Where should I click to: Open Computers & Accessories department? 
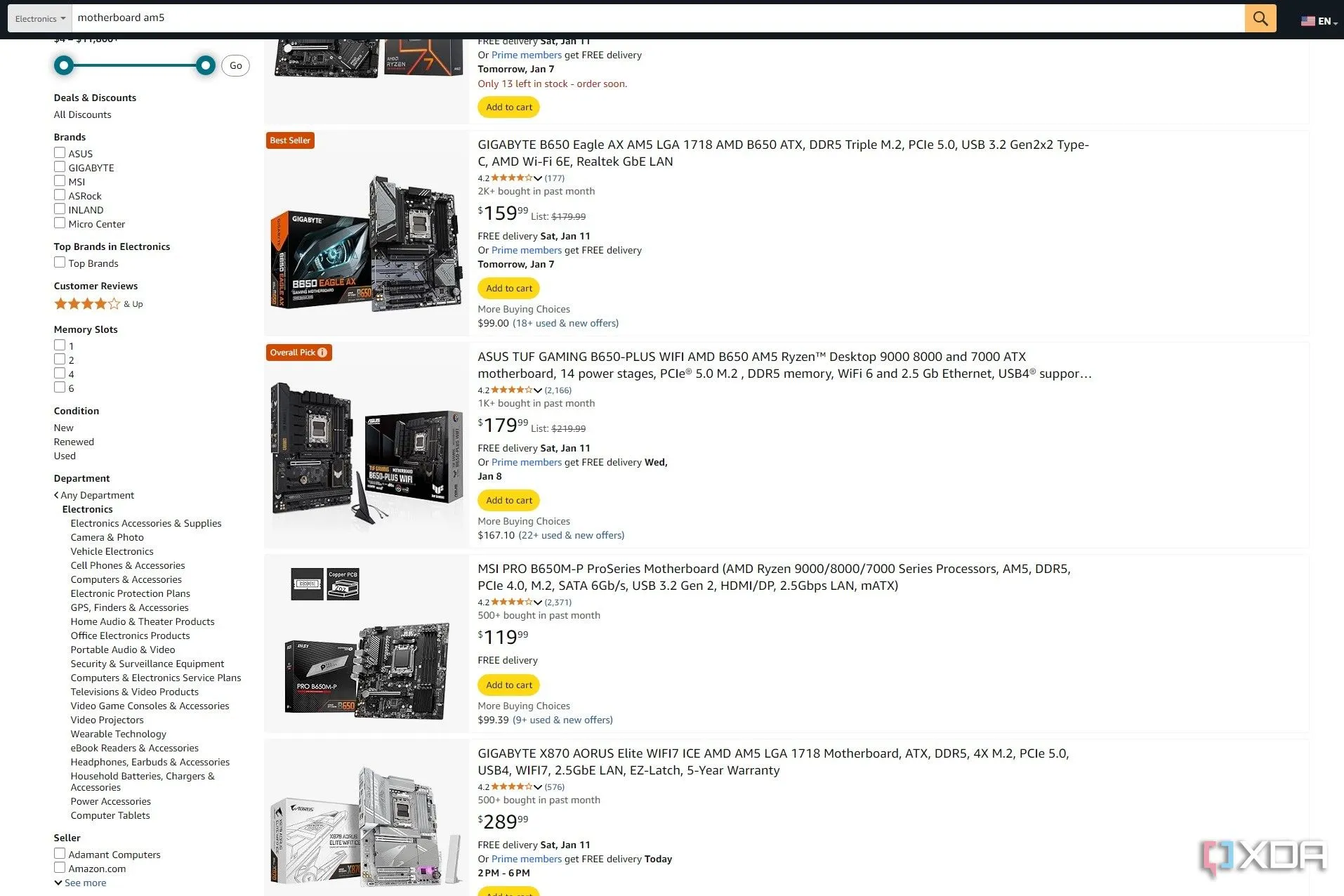[126, 579]
